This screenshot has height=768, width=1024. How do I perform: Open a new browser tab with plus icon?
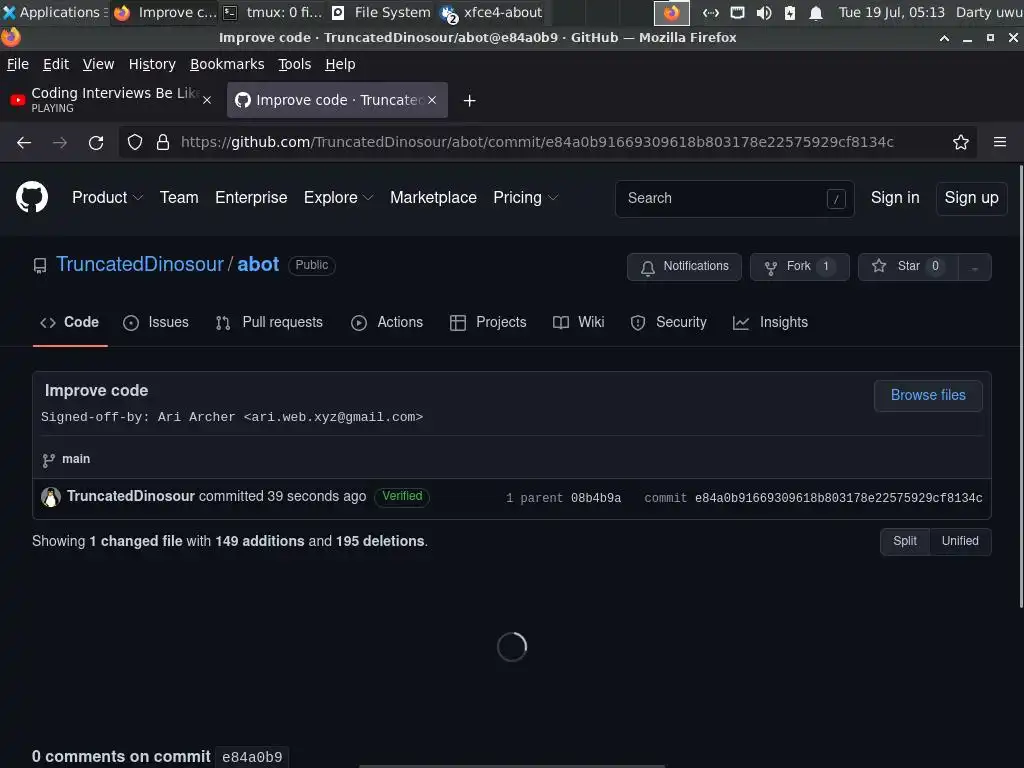point(469,101)
